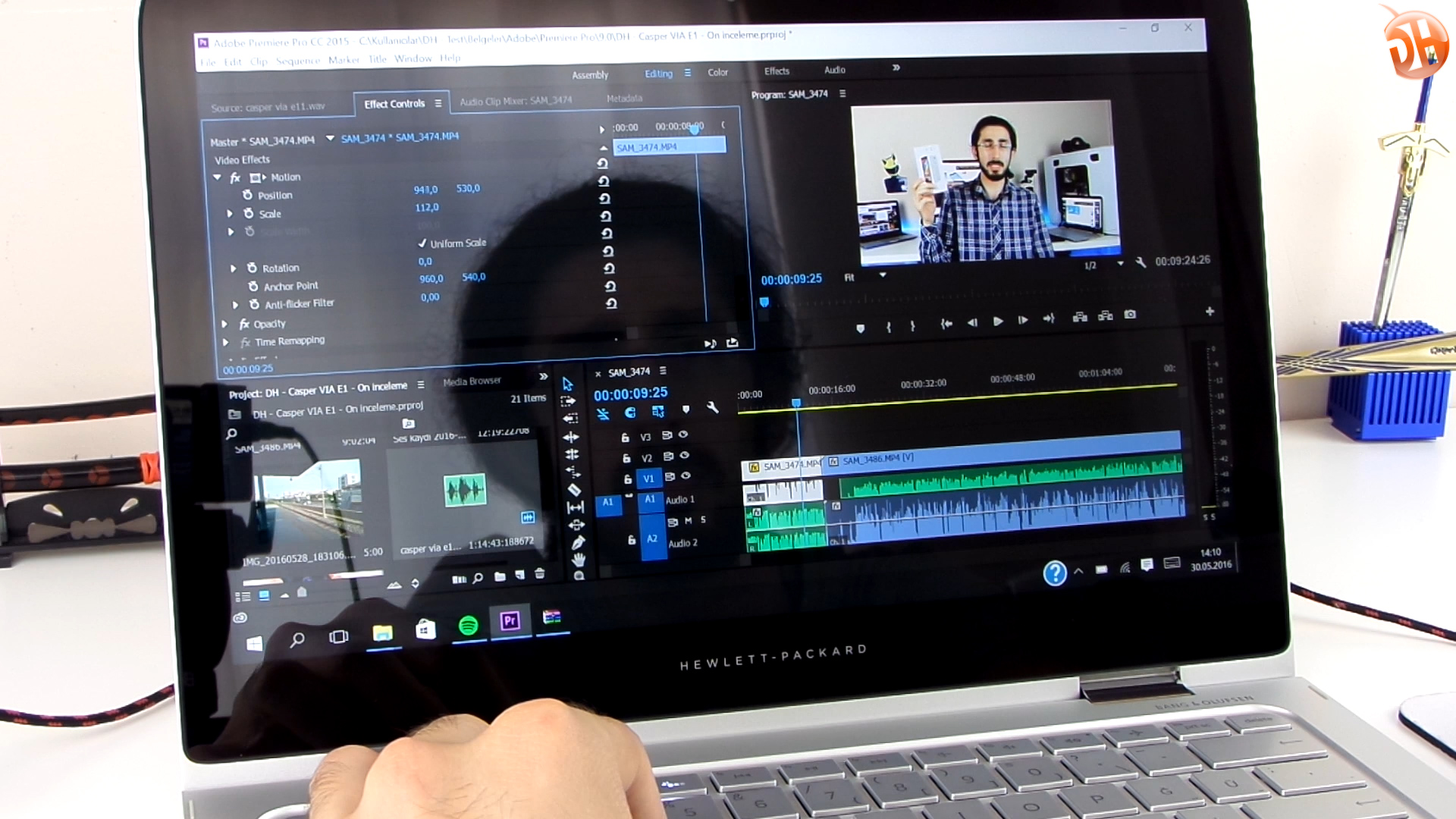The image size is (1456, 819).
Task: Toggle Linked Selection in the timeline
Action: coord(657,412)
